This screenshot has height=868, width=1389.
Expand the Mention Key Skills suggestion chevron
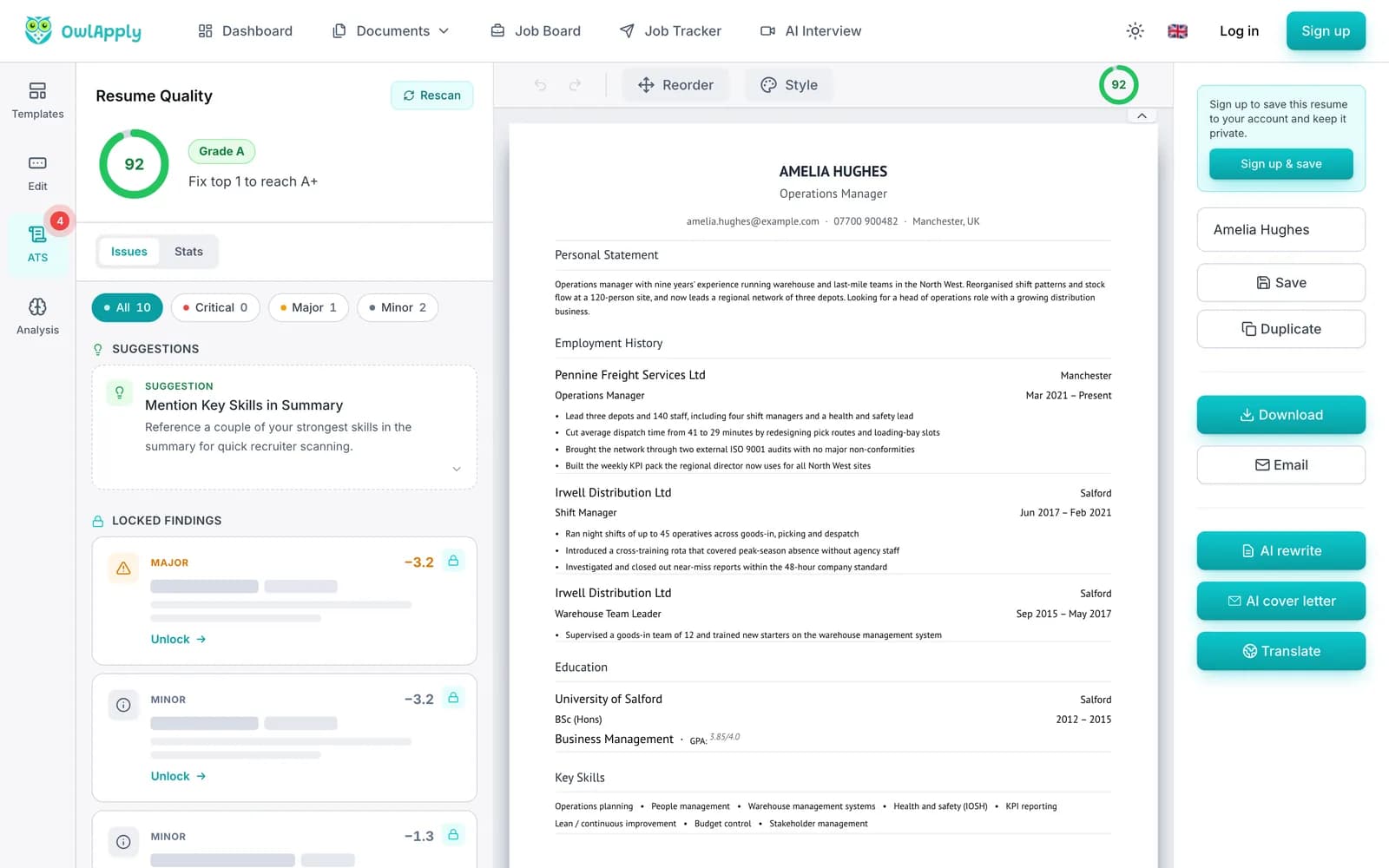click(457, 469)
